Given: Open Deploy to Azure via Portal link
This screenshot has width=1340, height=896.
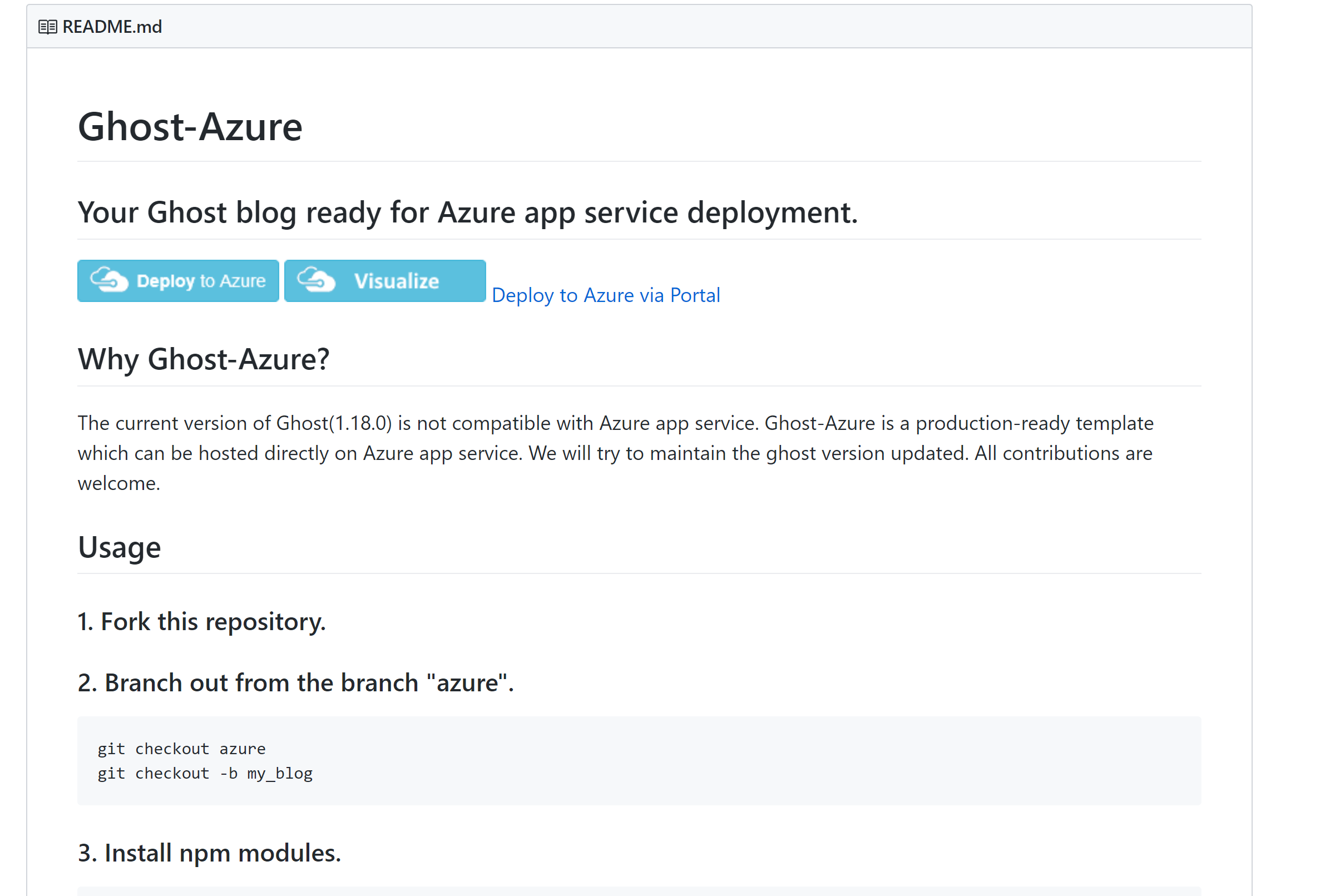Looking at the screenshot, I should pos(606,295).
